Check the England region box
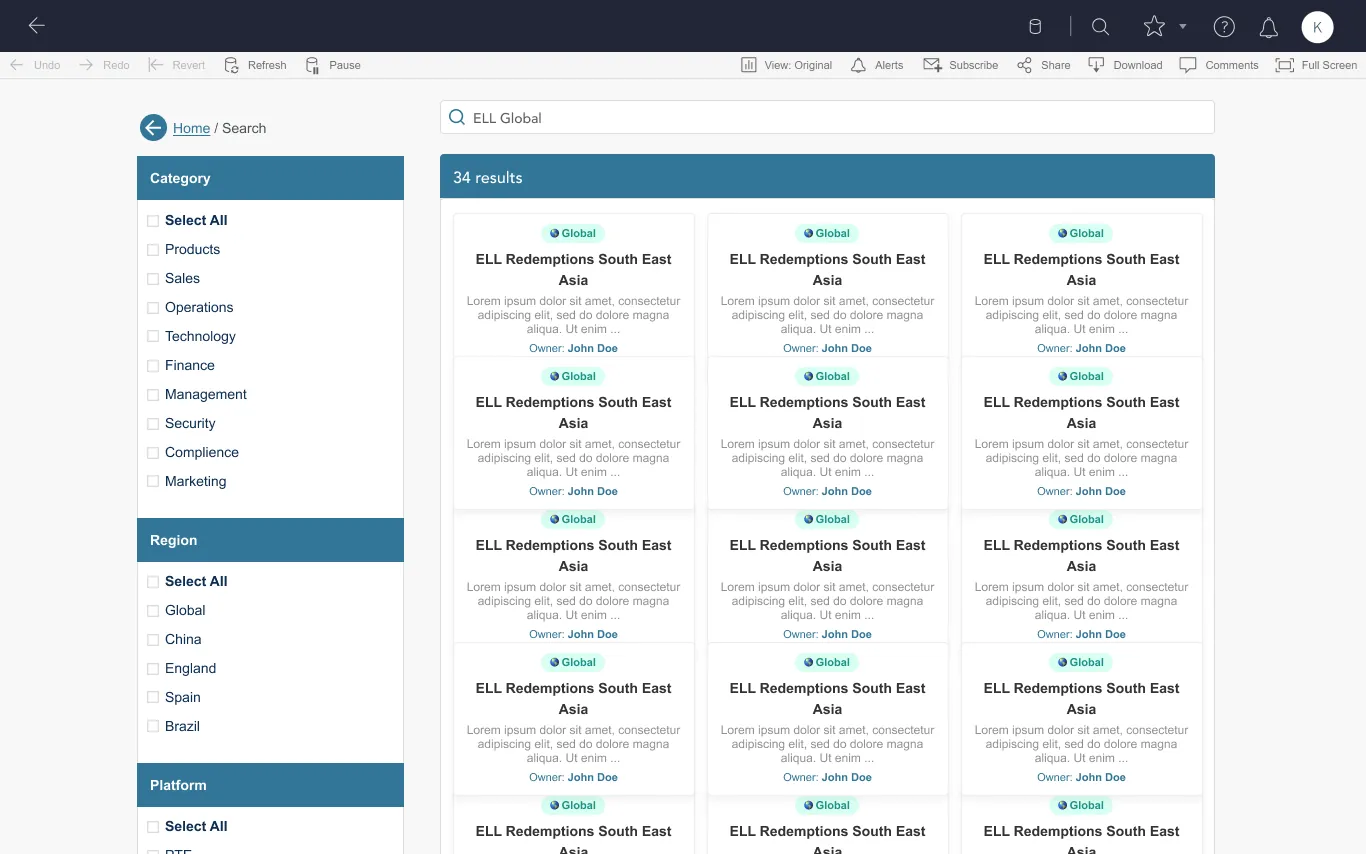The image size is (1366, 854). (153, 668)
